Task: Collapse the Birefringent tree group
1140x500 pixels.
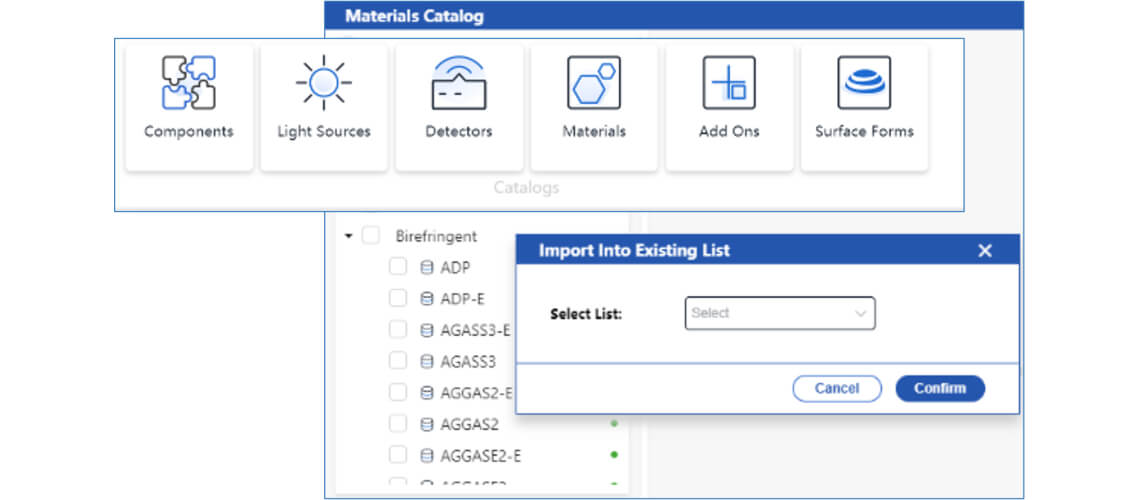Action: coord(347,237)
